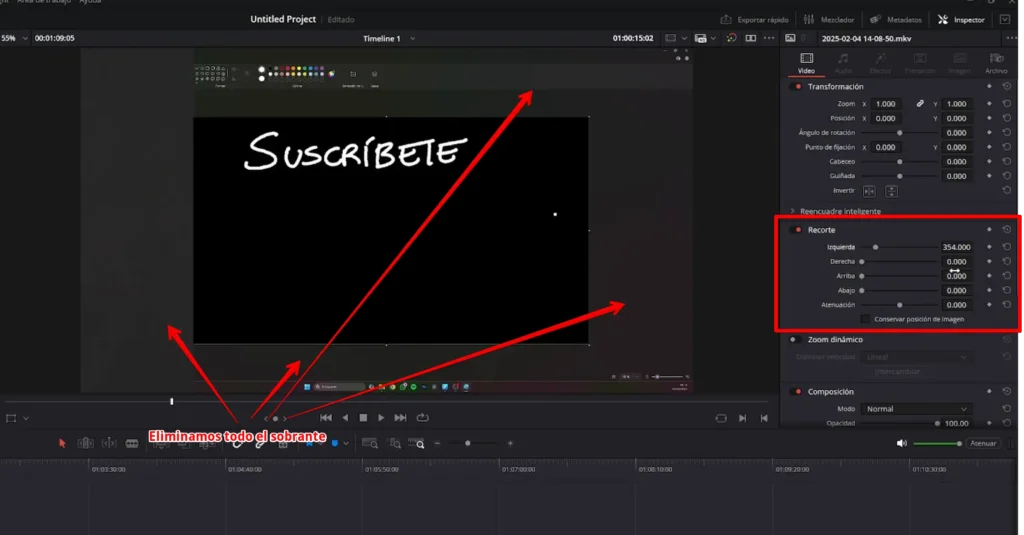The width and height of the screenshot is (1024, 535).
Task: Click the play forward button
Action: (381, 418)
